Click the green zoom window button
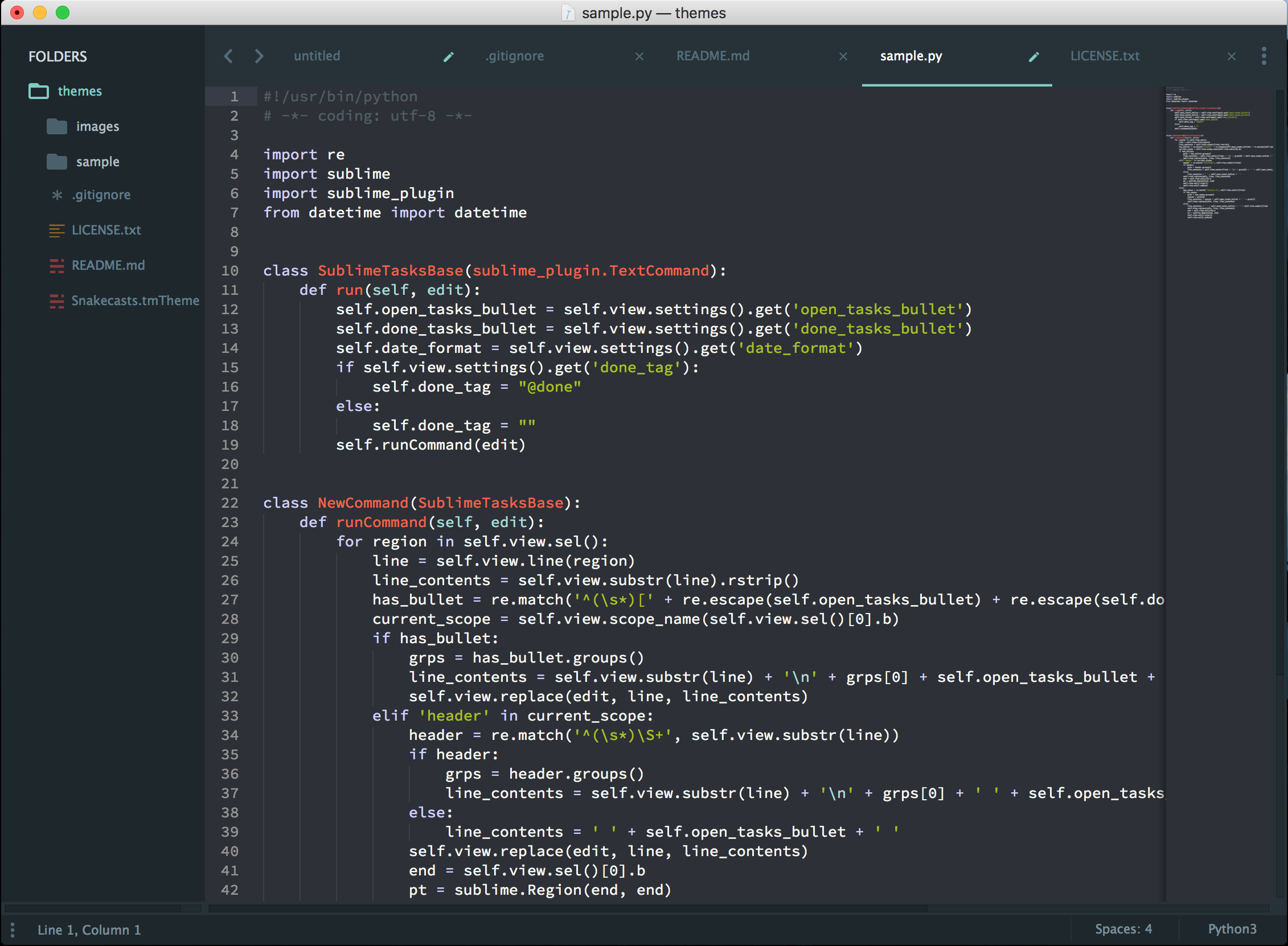This screenshot has height=946, width=1288. tap(63, 13)
